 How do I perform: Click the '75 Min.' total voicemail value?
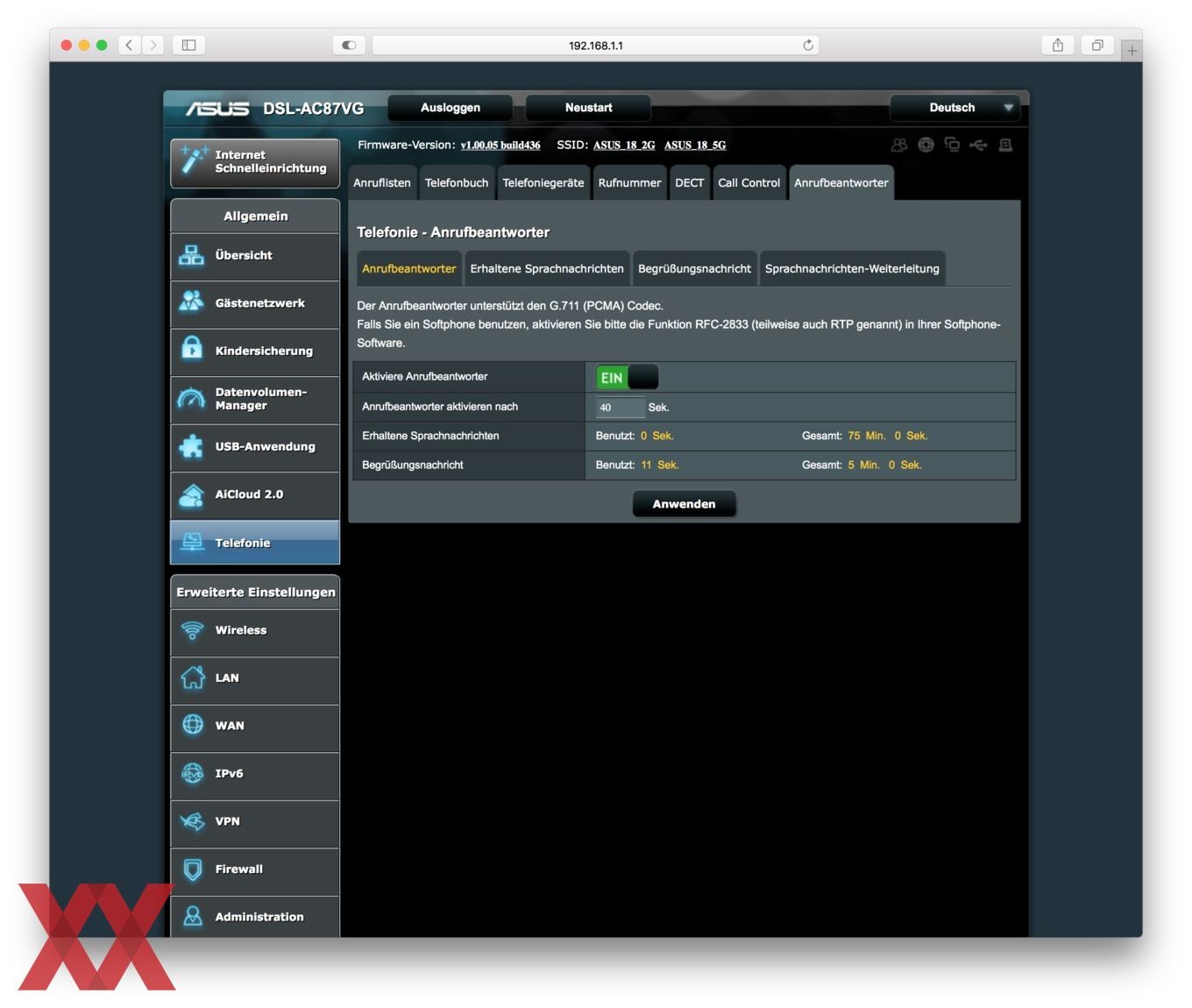(867, 436)
